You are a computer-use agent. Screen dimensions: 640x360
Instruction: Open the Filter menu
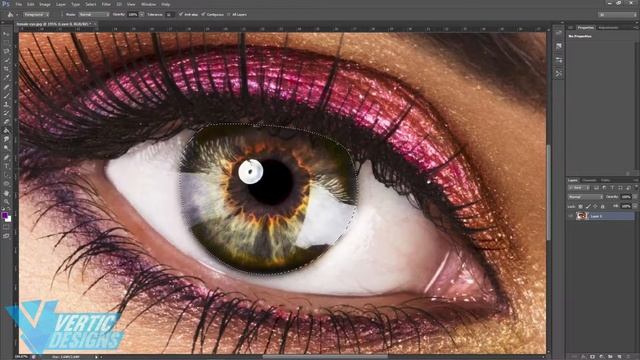click(106, 4)
